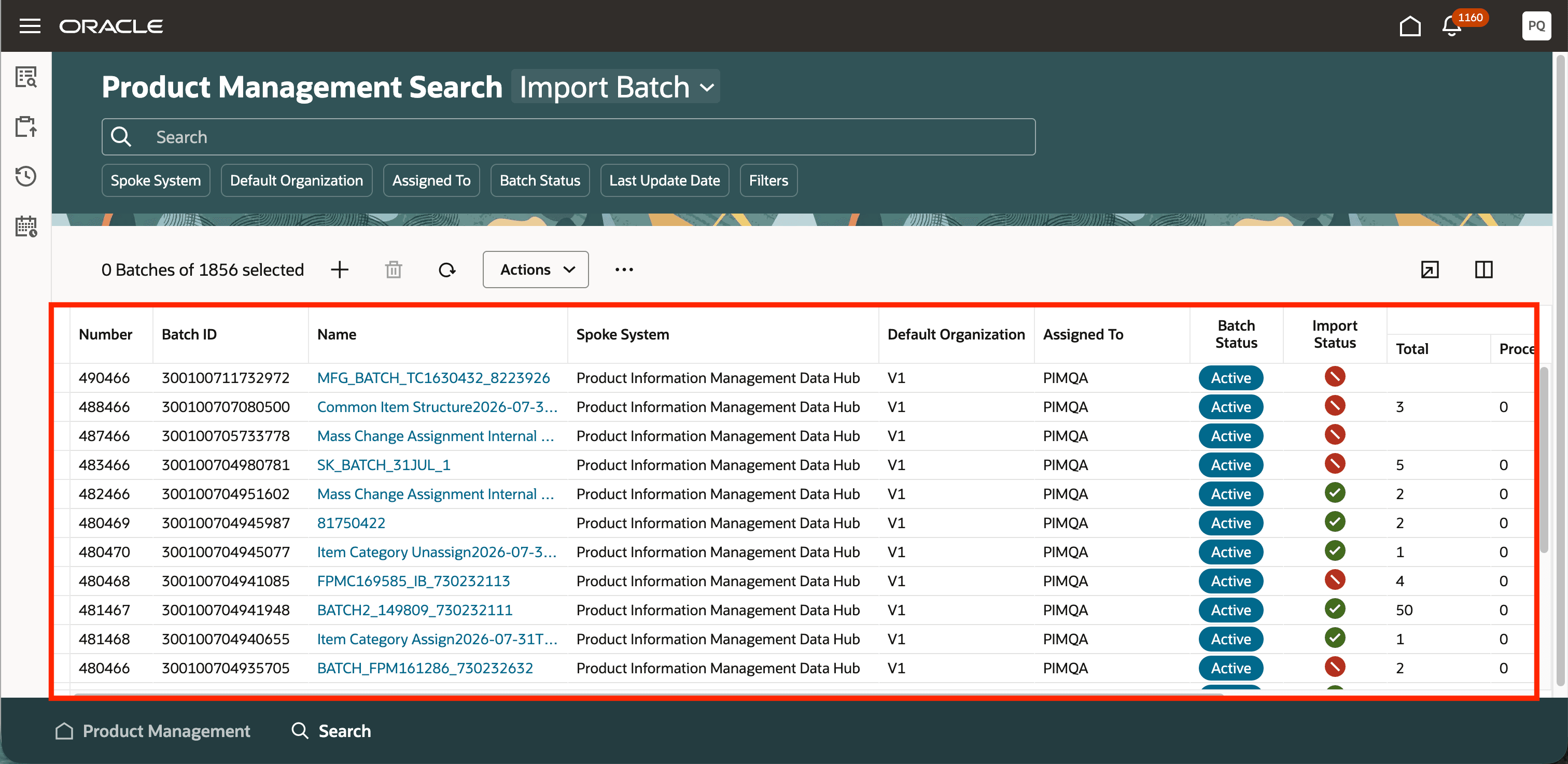Screen dimensions: 1568x764
Task: Open FPMC169585_IB_730232113 batch link
Action: pos(413,581)
